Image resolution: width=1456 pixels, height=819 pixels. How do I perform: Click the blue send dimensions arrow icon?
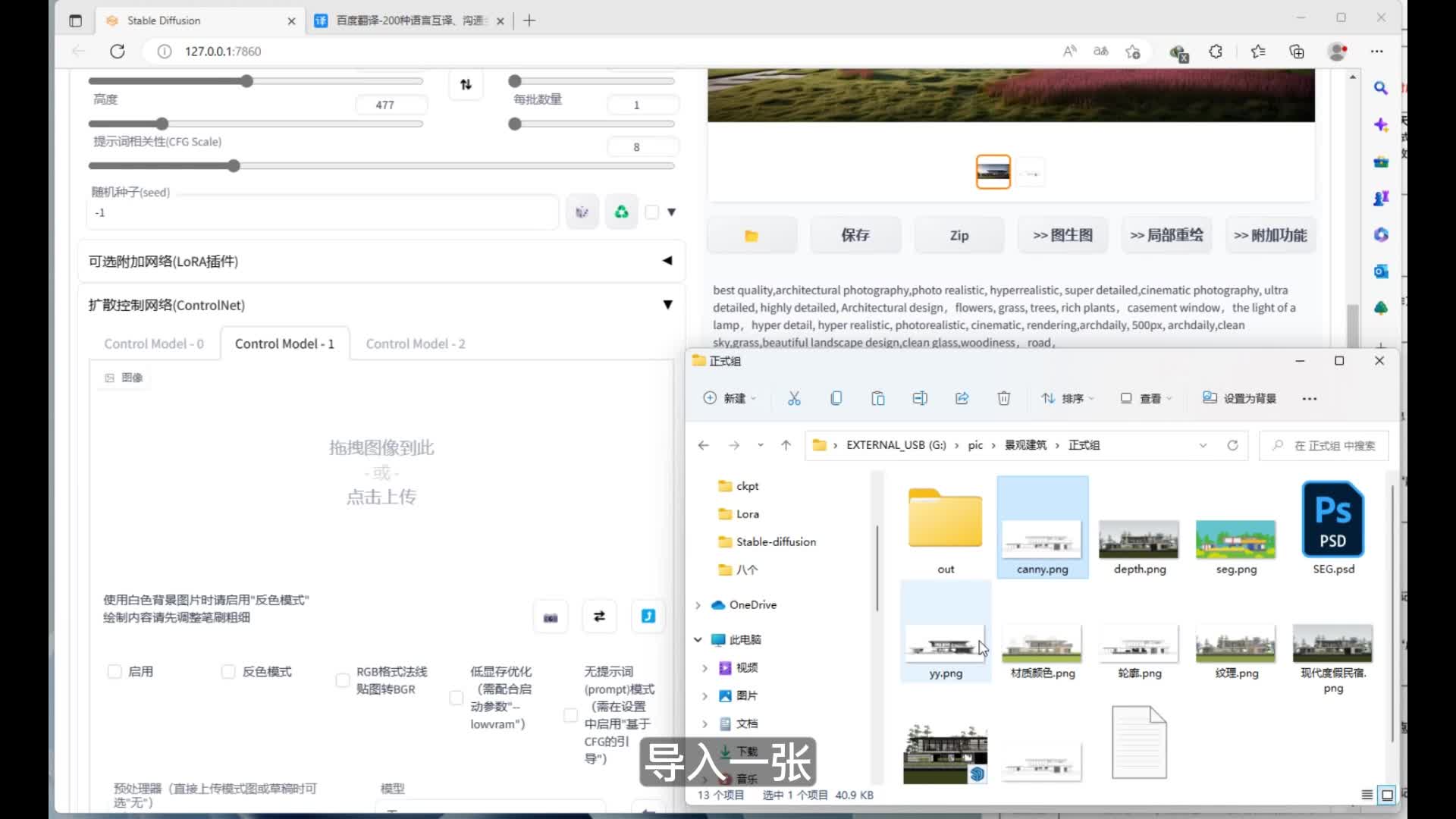click(x=648, y=617)
